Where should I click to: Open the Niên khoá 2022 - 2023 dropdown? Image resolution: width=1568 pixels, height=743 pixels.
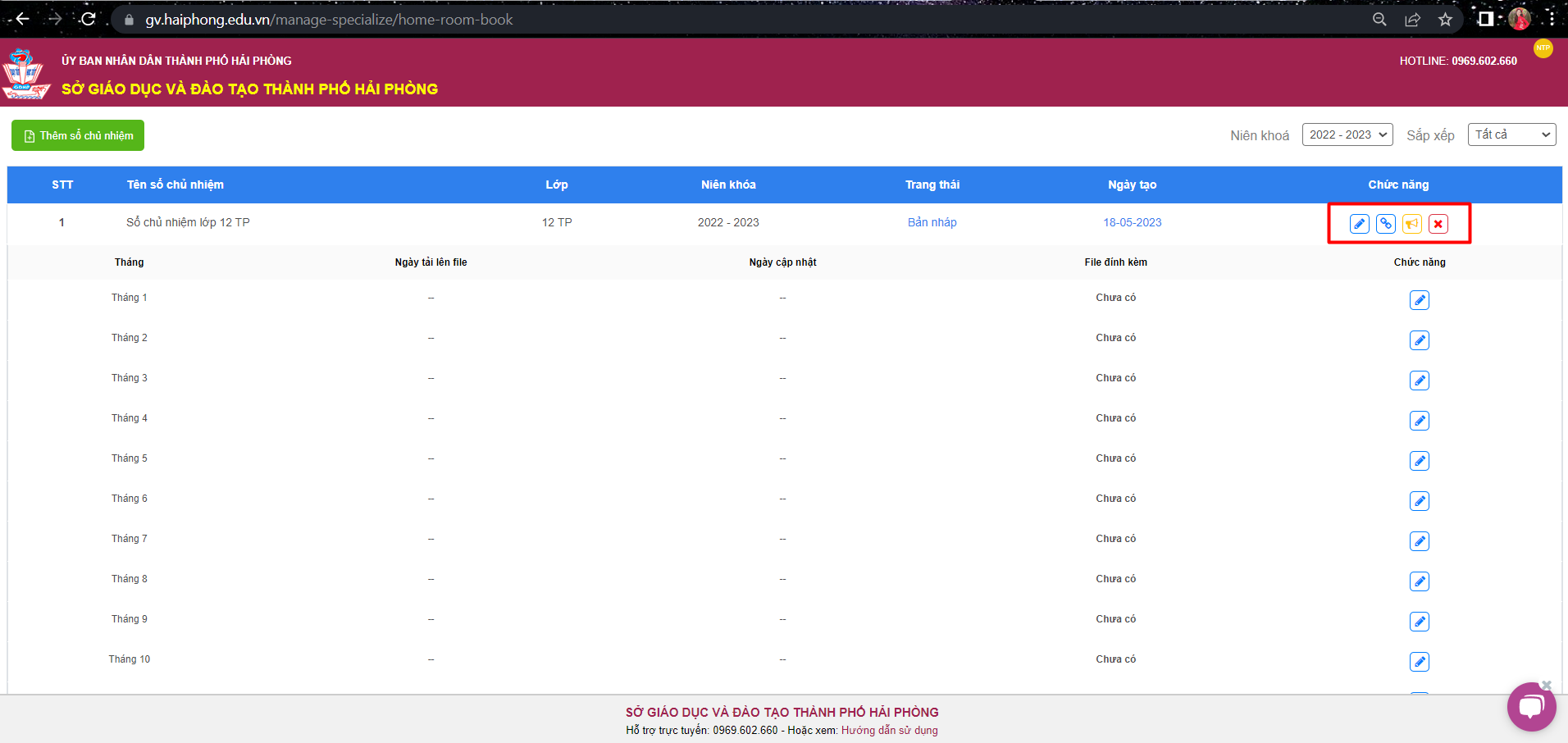tap(1347, 134)
